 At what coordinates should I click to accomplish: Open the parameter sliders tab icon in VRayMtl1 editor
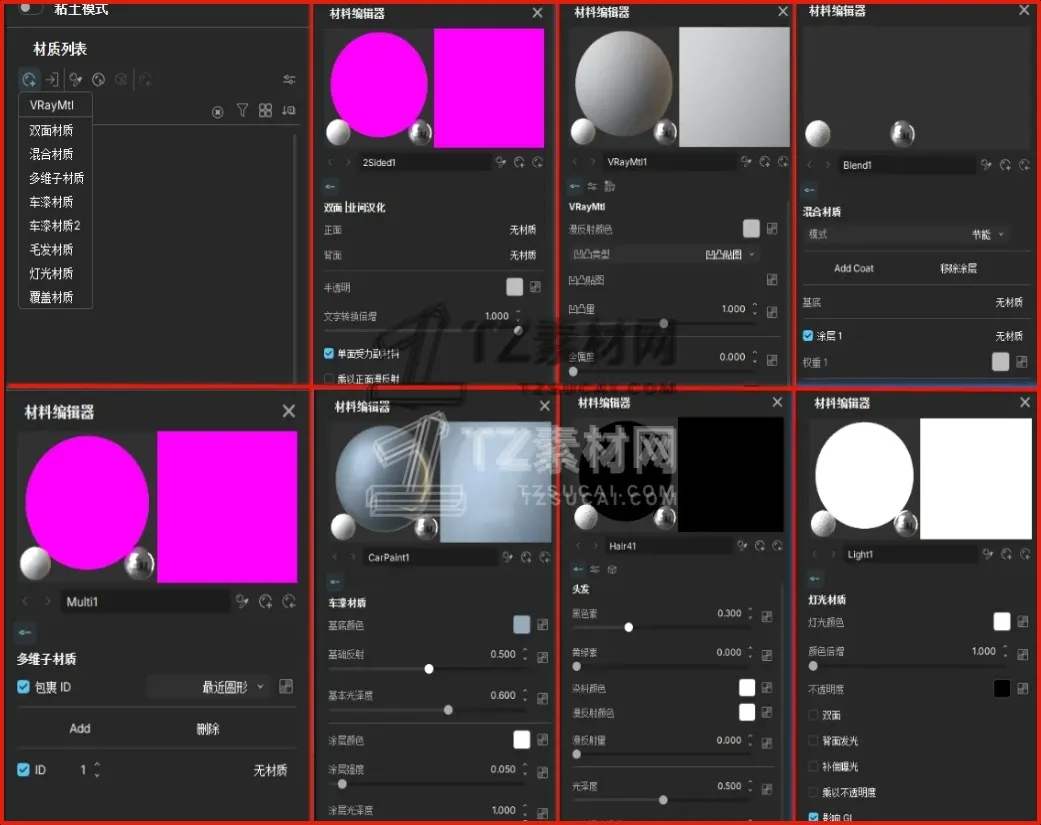[x=592, y=187]
